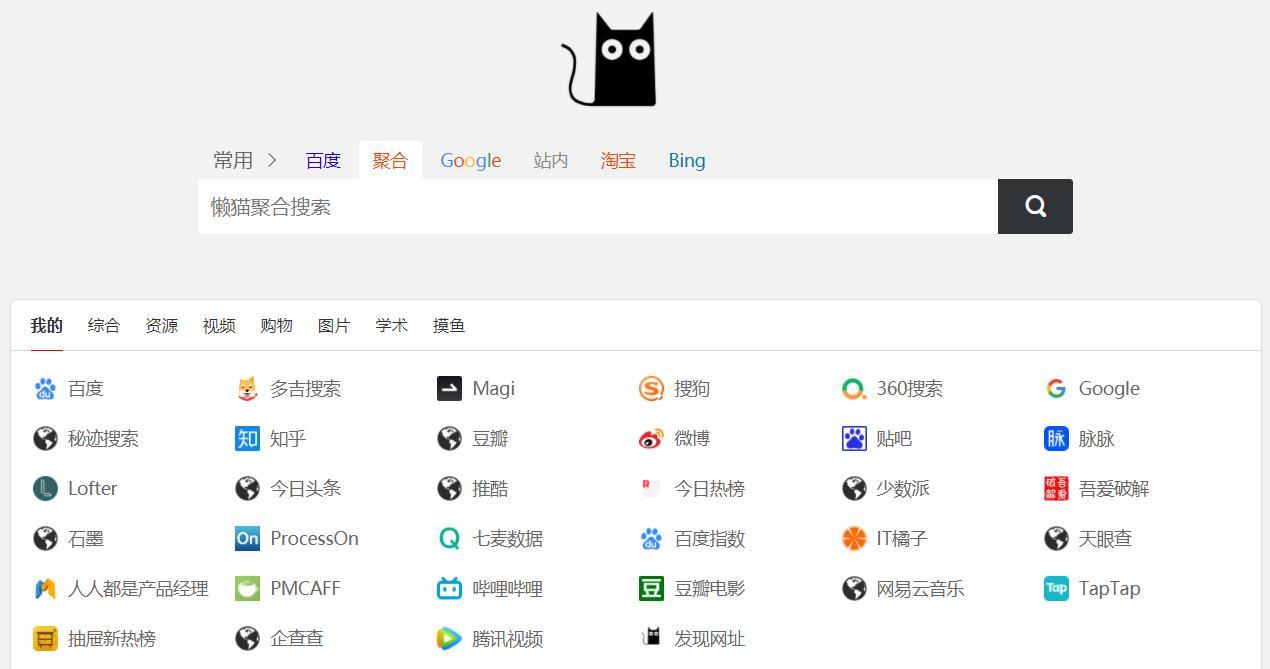1270x669 pixels.
Task: Click the 秘迹搜索 globe icon
Action: 45,438
